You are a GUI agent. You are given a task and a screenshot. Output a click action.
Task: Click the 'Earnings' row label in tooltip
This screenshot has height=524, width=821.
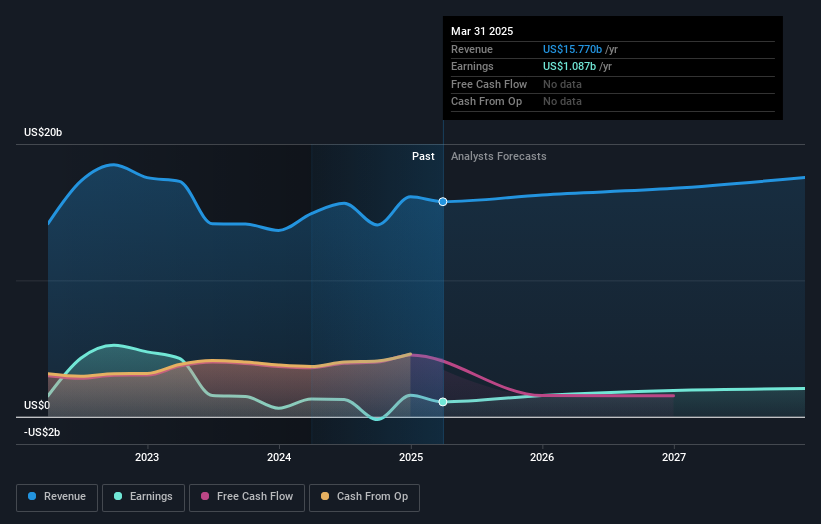click(472, 66)
